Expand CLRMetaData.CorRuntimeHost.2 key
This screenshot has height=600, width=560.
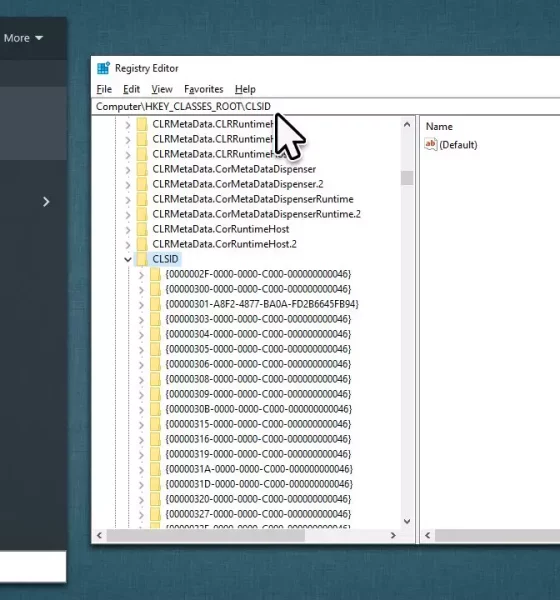pyautogui.click(x=128, y=244)
